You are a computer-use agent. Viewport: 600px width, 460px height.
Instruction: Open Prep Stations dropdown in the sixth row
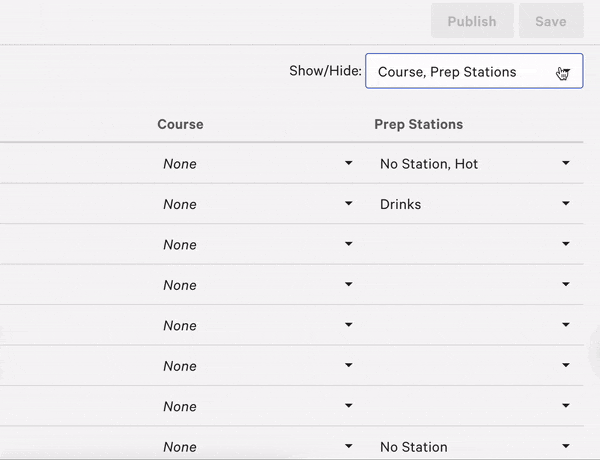(x=473, y=366)
